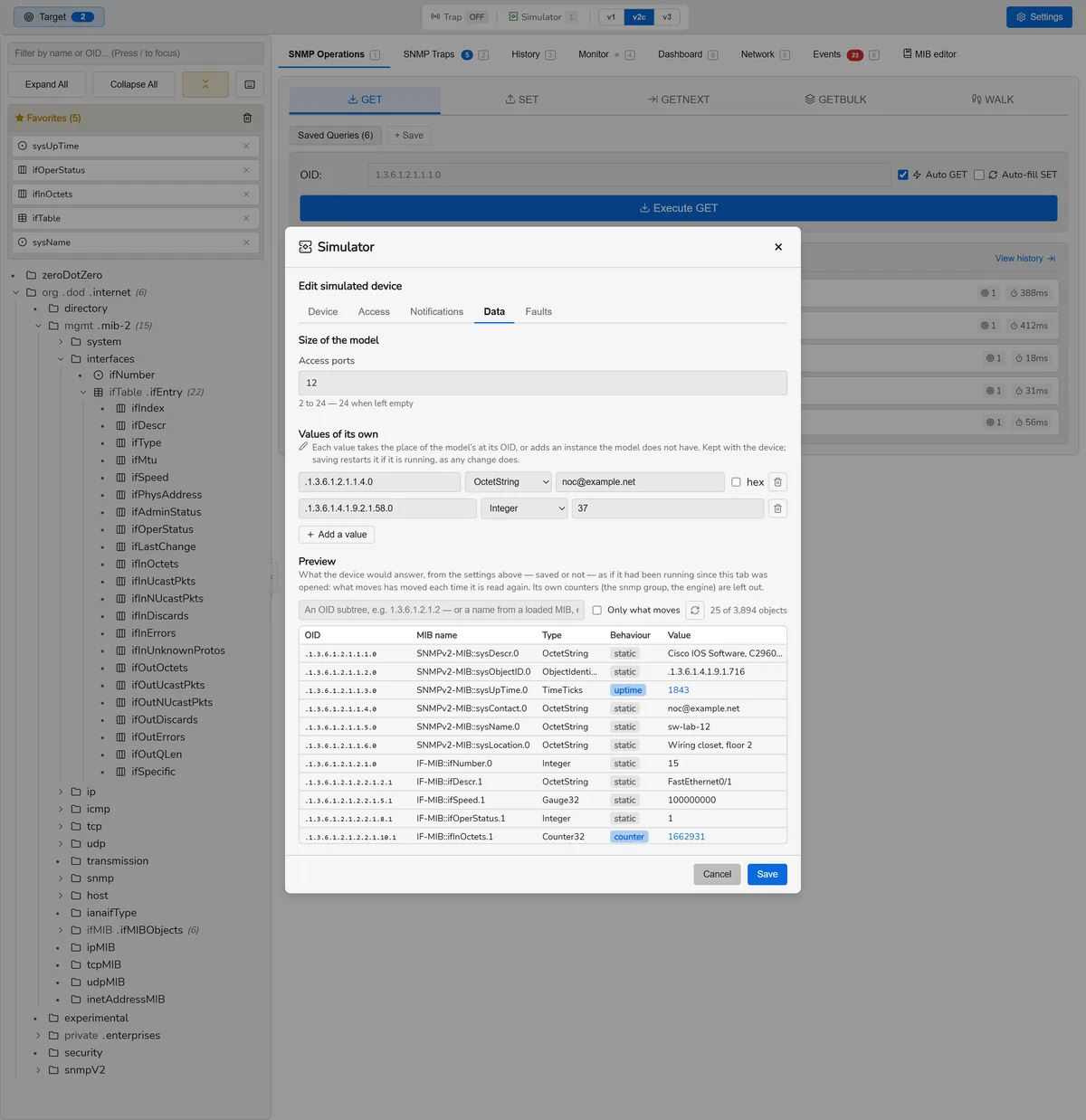Image resolution: width=1086 pixels, height=1120 pixels.
Task: Clear all Favorites with trash icon
Action: coord(247,118)
